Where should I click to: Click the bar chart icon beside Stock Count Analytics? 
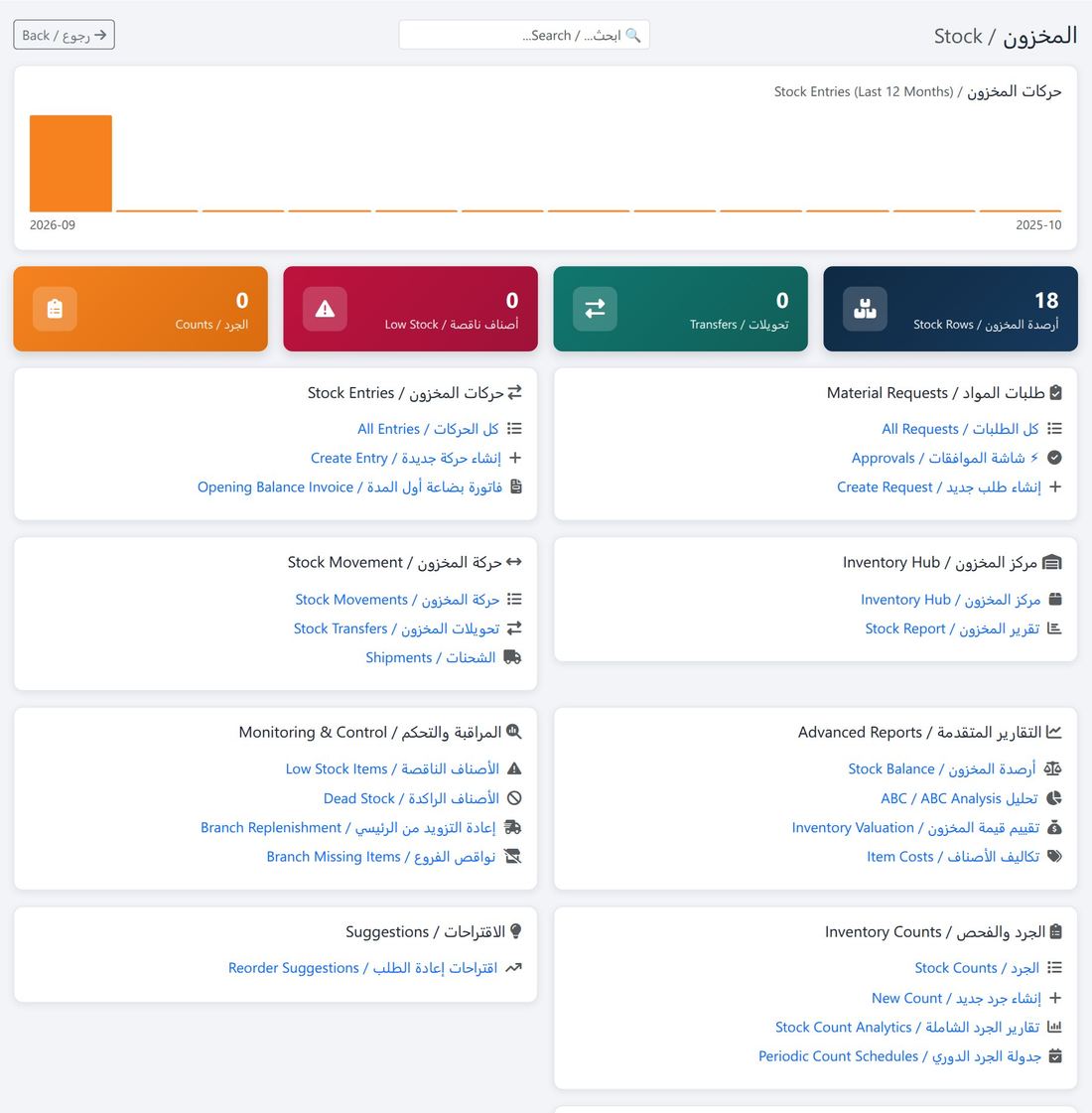click(x=1055, y=1027)
